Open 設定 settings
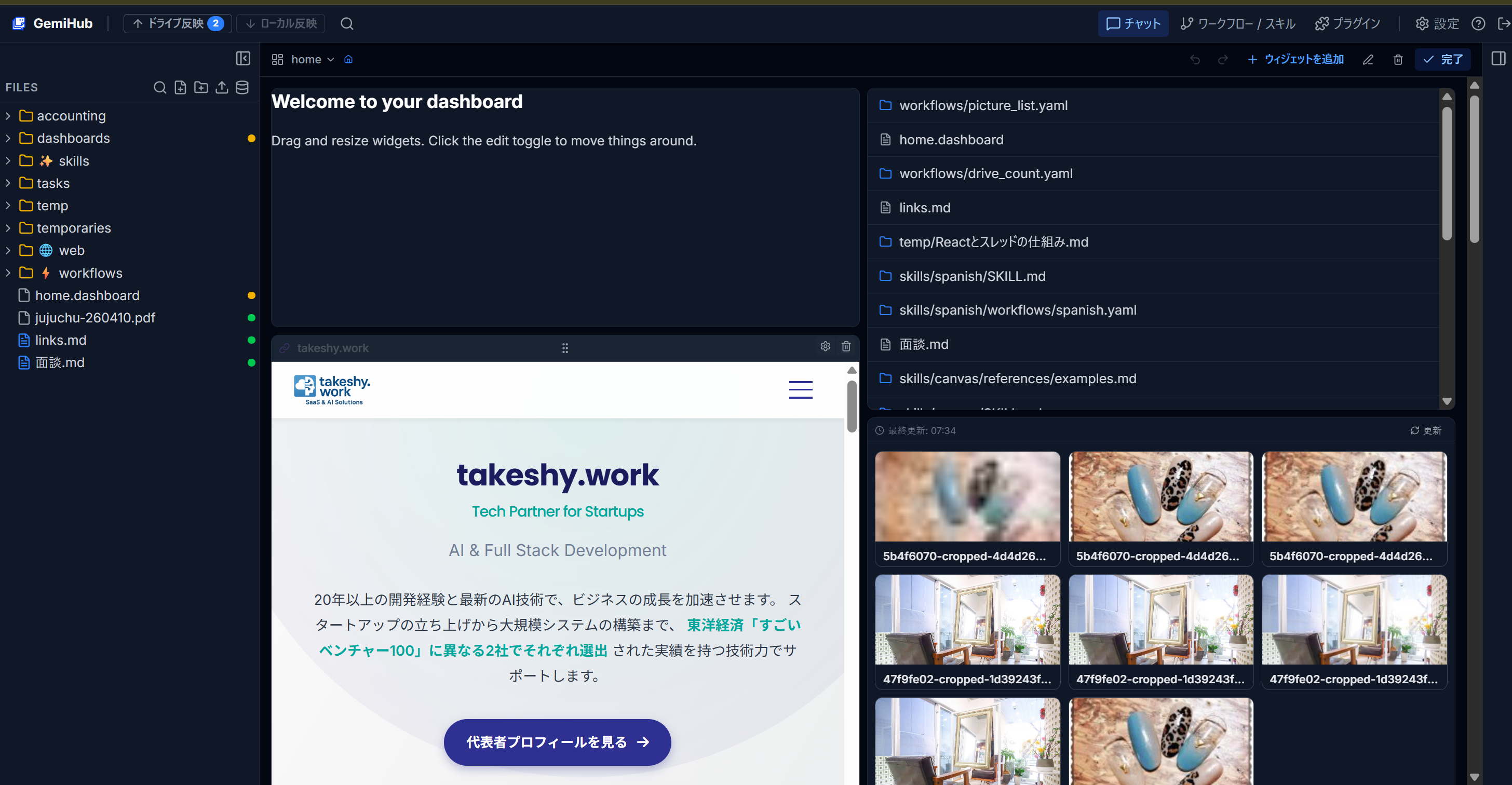The height and width of the screenshot is (785, 1512). (1437, 23)
